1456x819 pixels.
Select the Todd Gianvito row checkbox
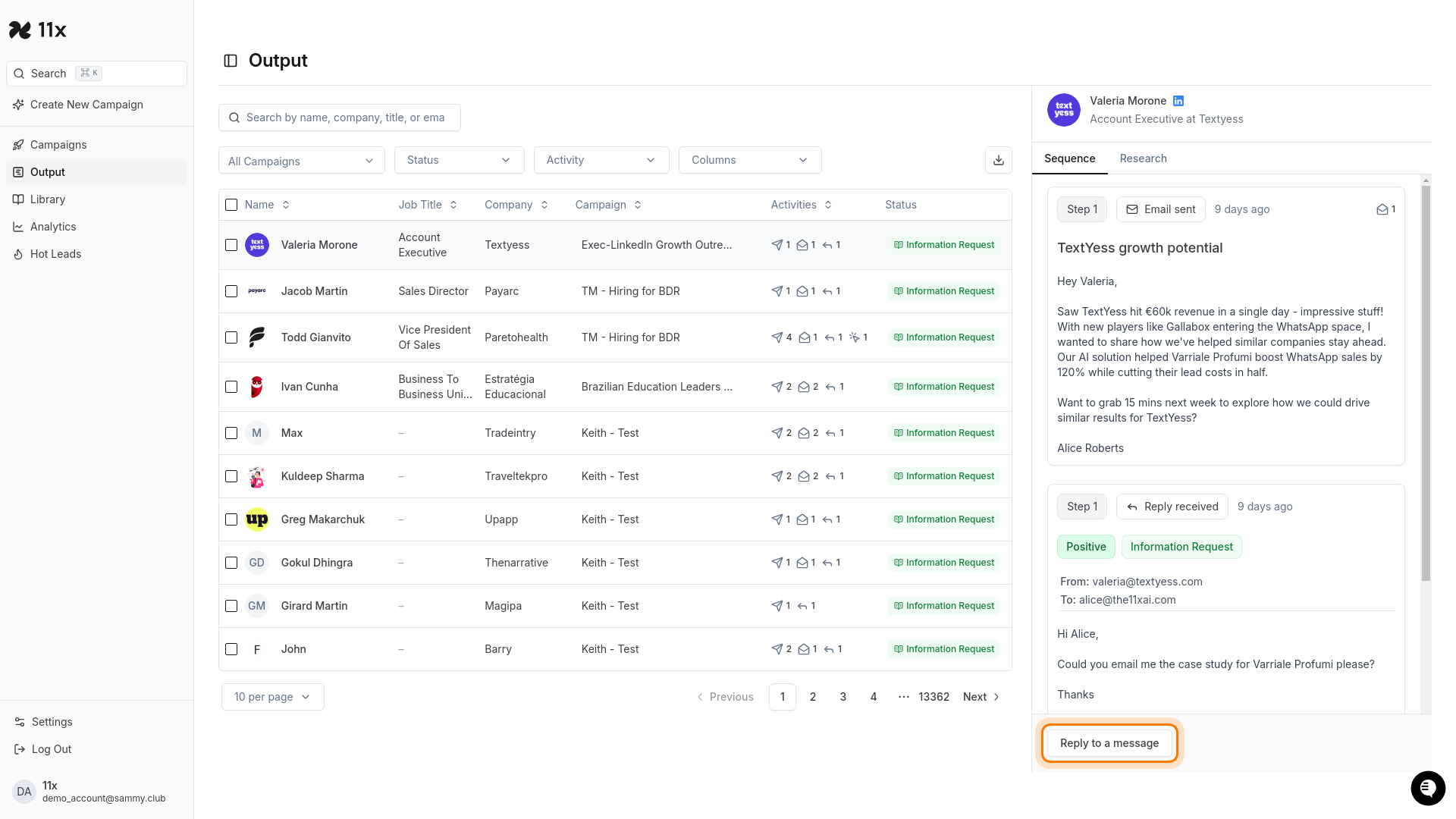click(231, 337)
